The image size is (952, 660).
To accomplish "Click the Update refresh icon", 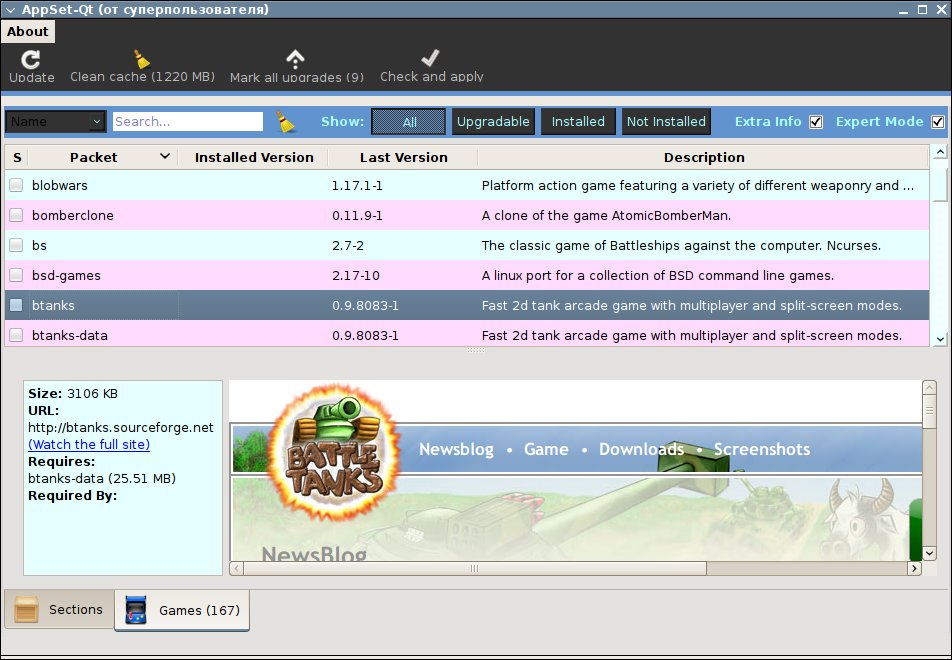I will coord(30,60).
